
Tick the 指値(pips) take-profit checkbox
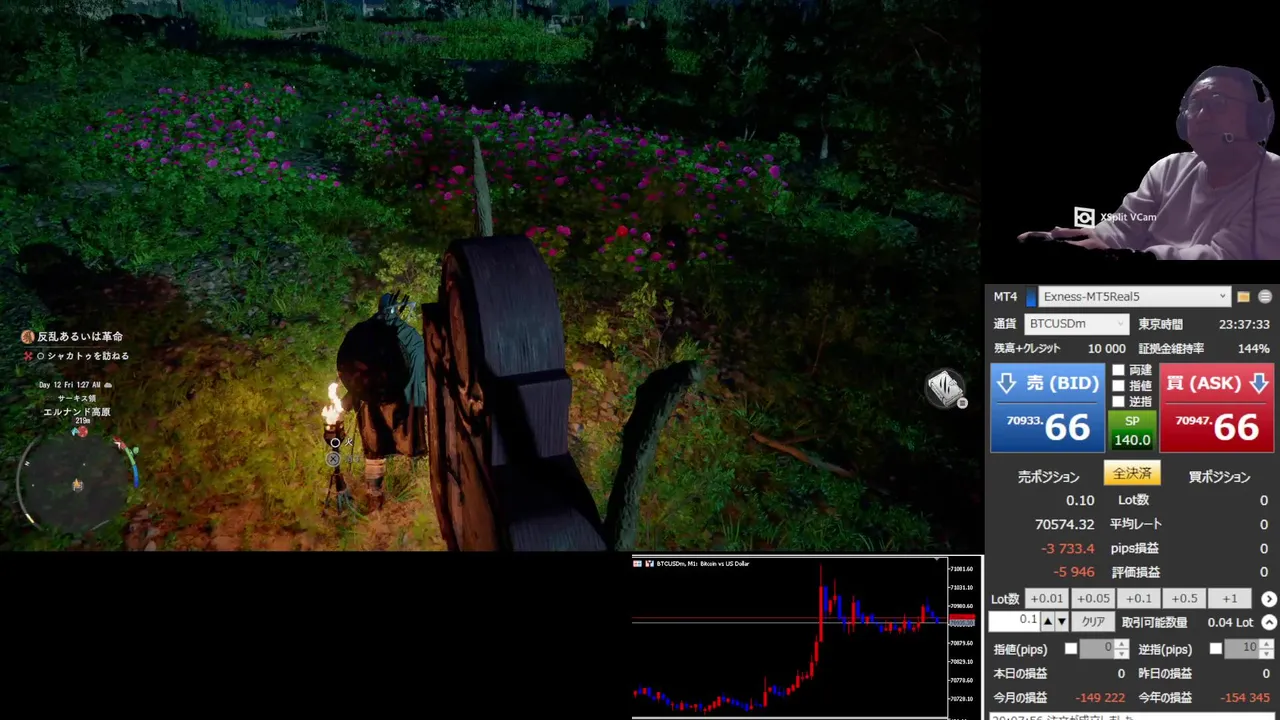[1071, 649]
